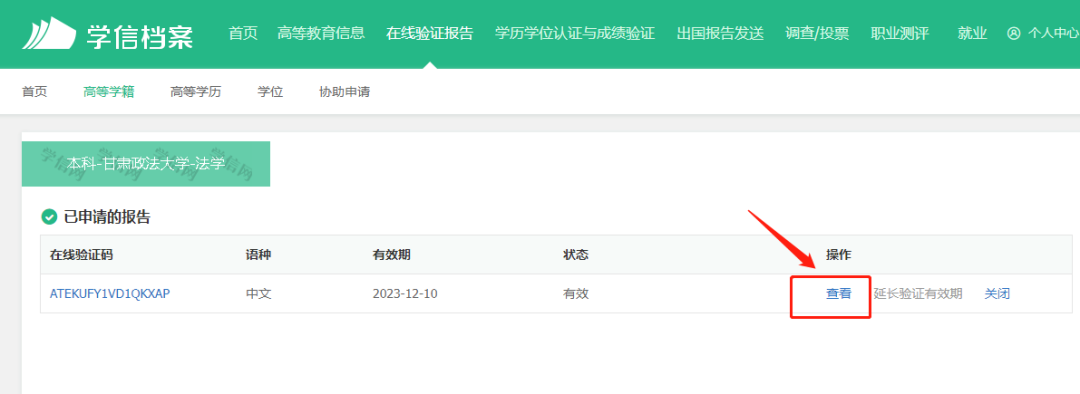The image size is (1080, 394).
Task: Open 职业测评 menu
Action: coord(900,33)
